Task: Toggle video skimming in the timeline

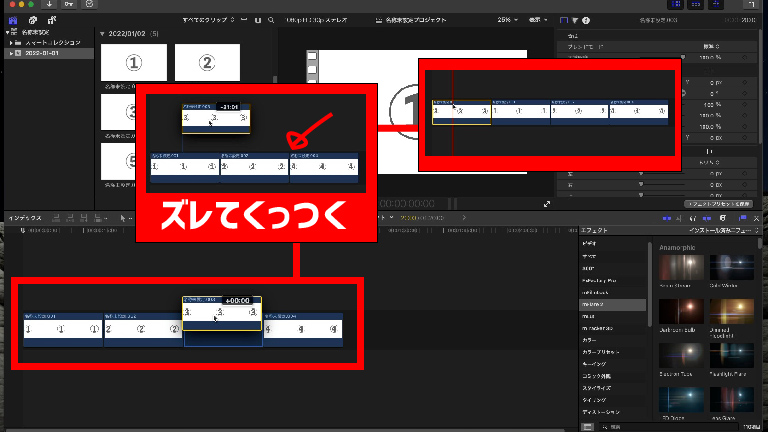Action: coord(667,218)
